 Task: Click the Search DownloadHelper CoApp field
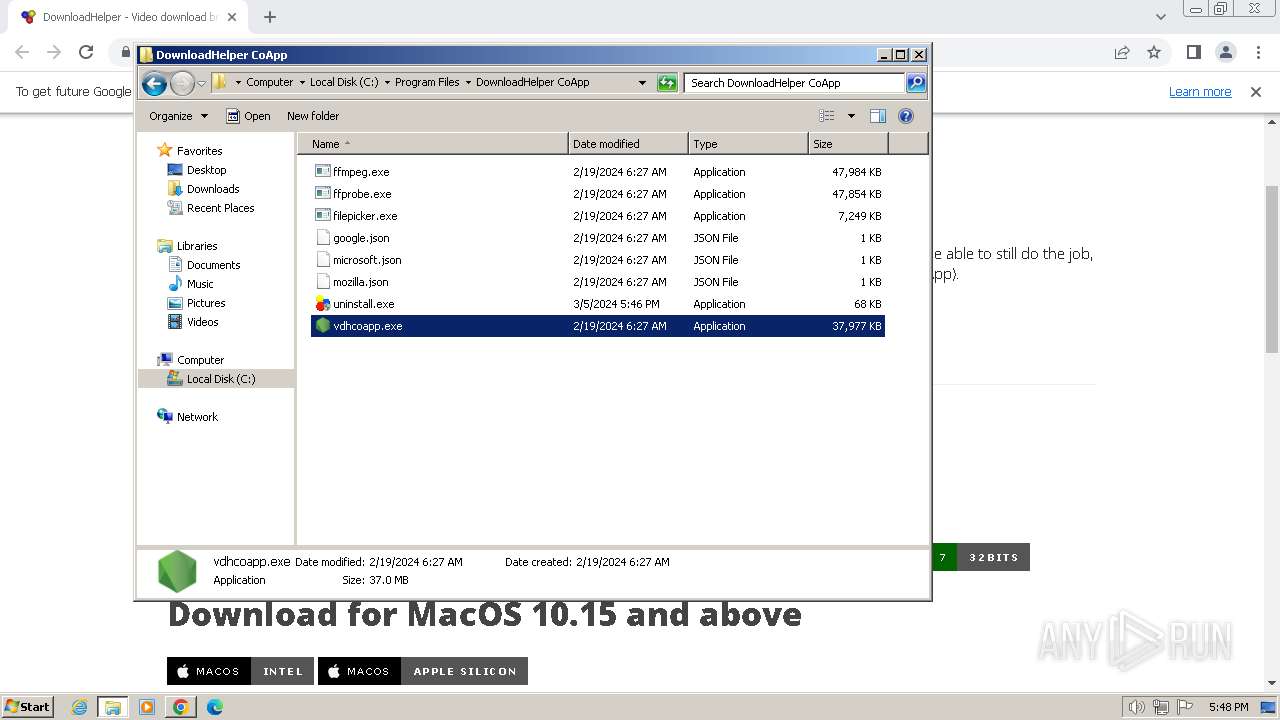click(x=794, y=83)
